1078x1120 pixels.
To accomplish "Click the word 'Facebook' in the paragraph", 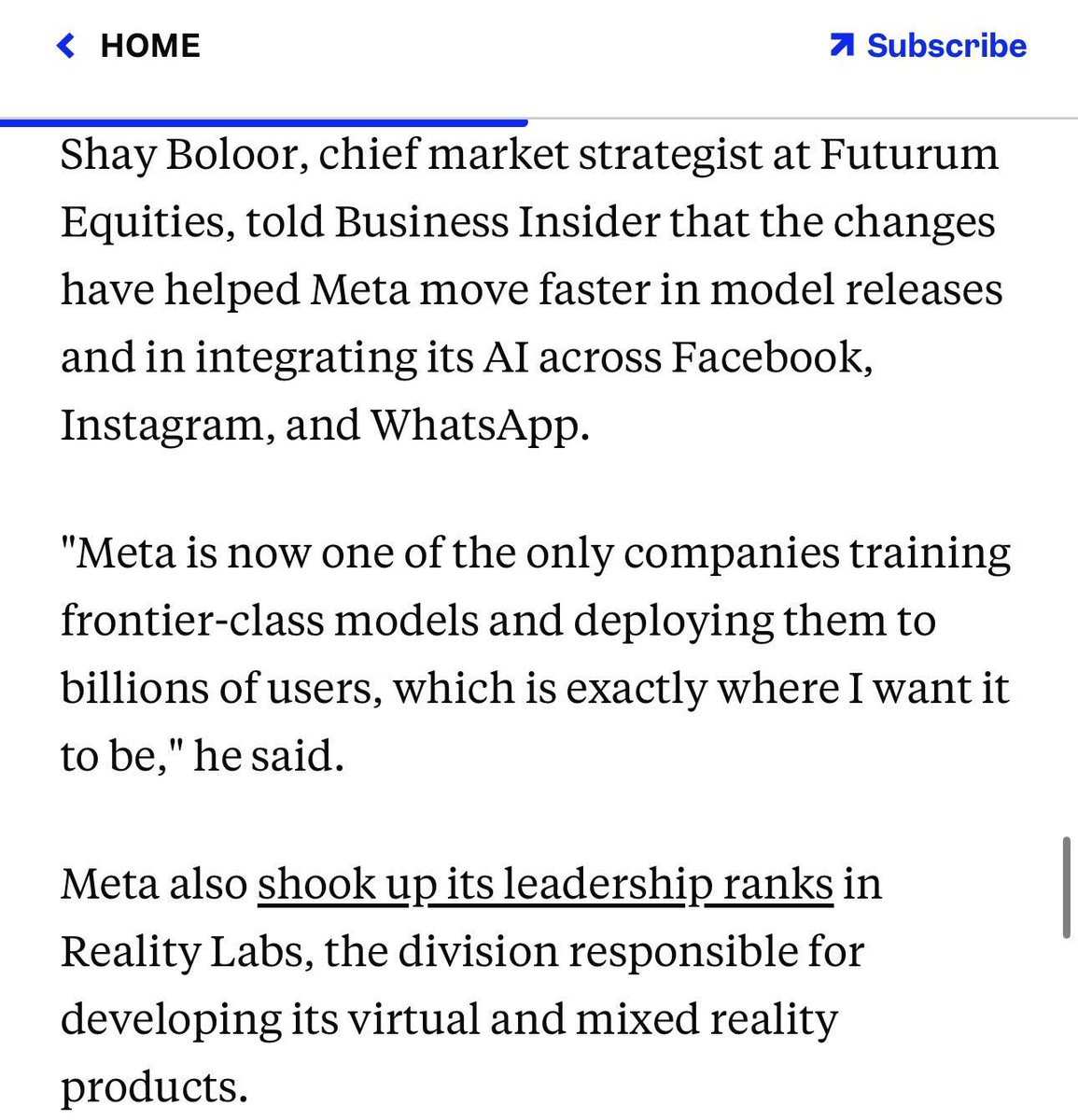I will [x=772, y=358].
